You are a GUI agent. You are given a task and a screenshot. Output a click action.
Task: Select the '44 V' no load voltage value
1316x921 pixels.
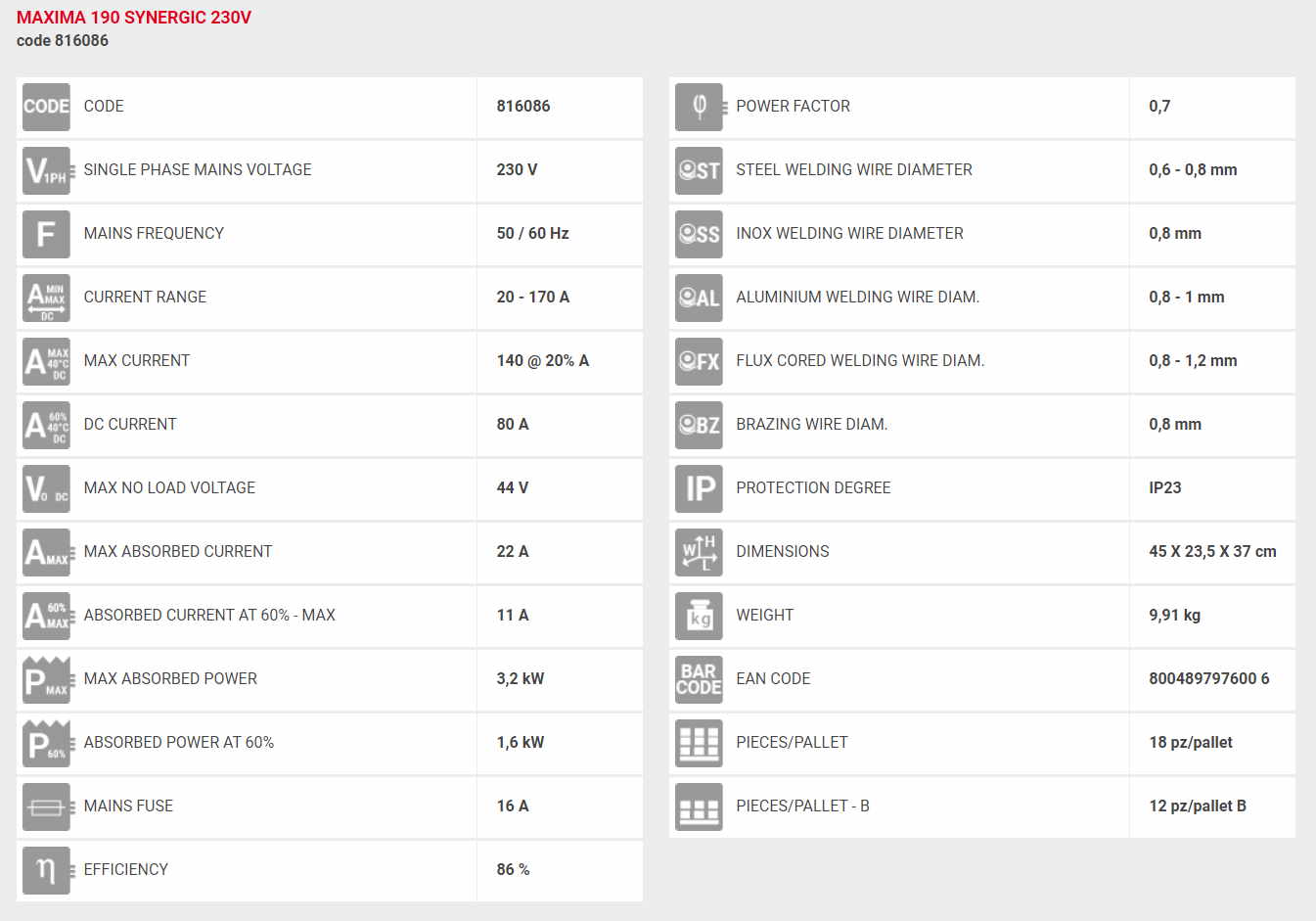[512, 488]
